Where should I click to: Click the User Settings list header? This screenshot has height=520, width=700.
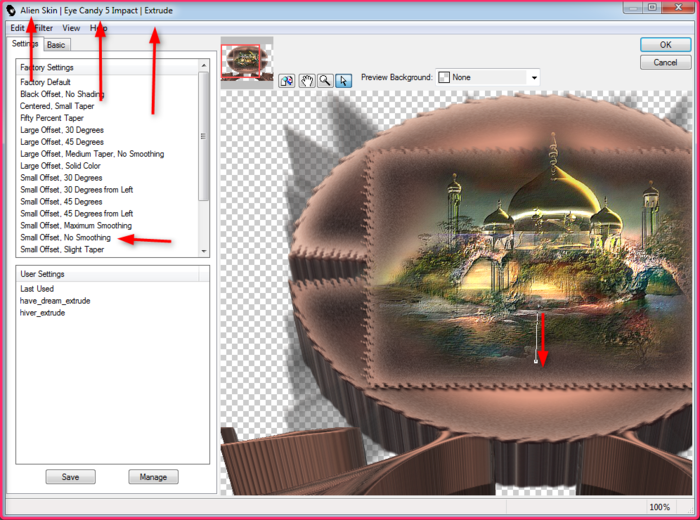pyautogui.click(x=112, y=274)
